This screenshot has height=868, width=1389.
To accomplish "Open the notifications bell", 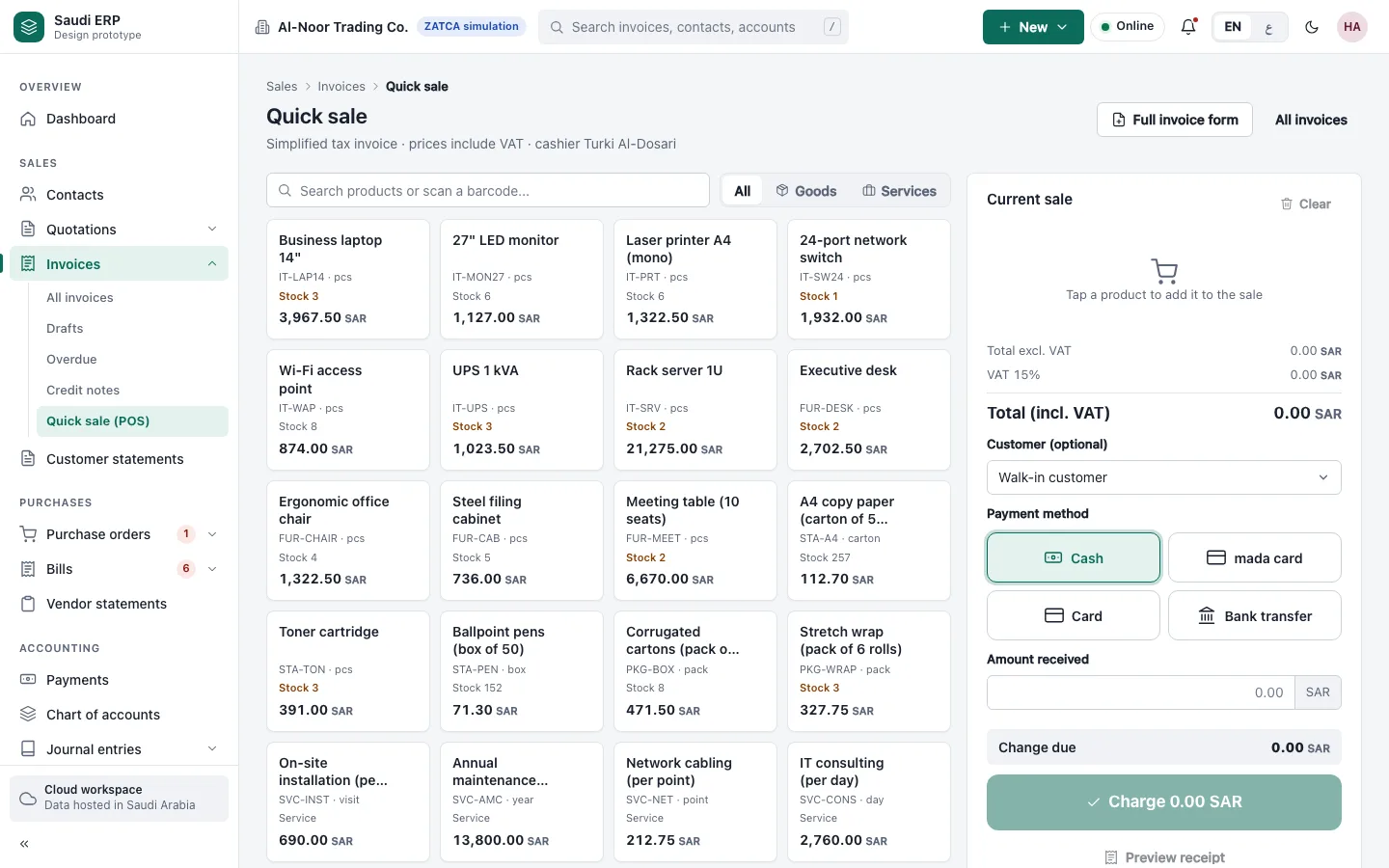I will click(x=1188, y=27).
